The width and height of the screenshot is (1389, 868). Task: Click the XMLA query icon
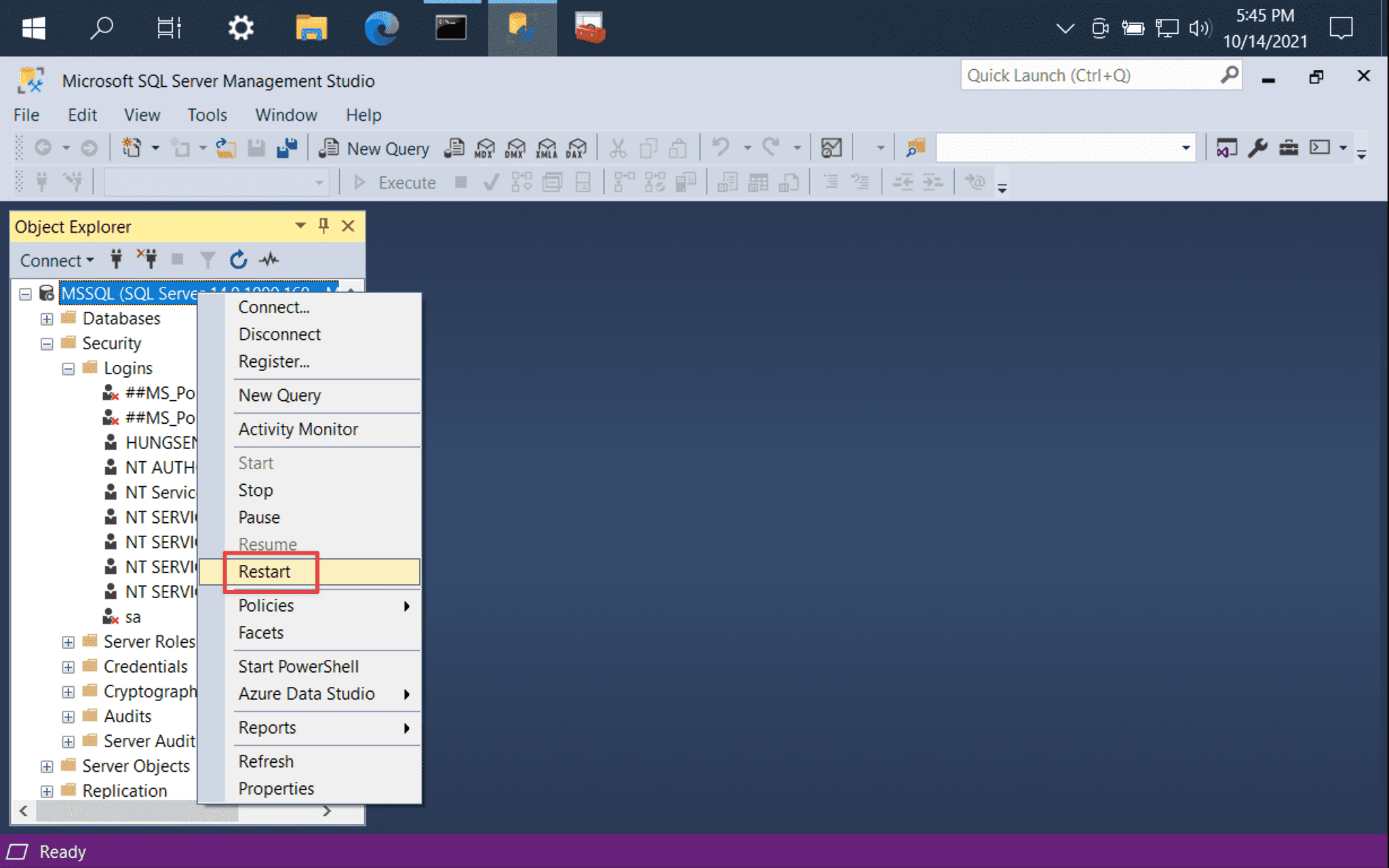[546, 148]
